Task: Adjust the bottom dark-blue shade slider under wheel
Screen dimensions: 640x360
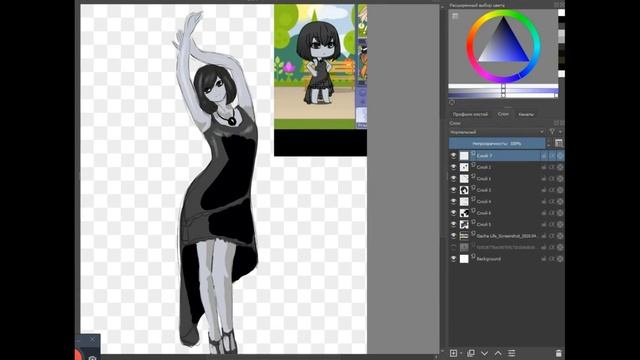Action: [503, 95]
